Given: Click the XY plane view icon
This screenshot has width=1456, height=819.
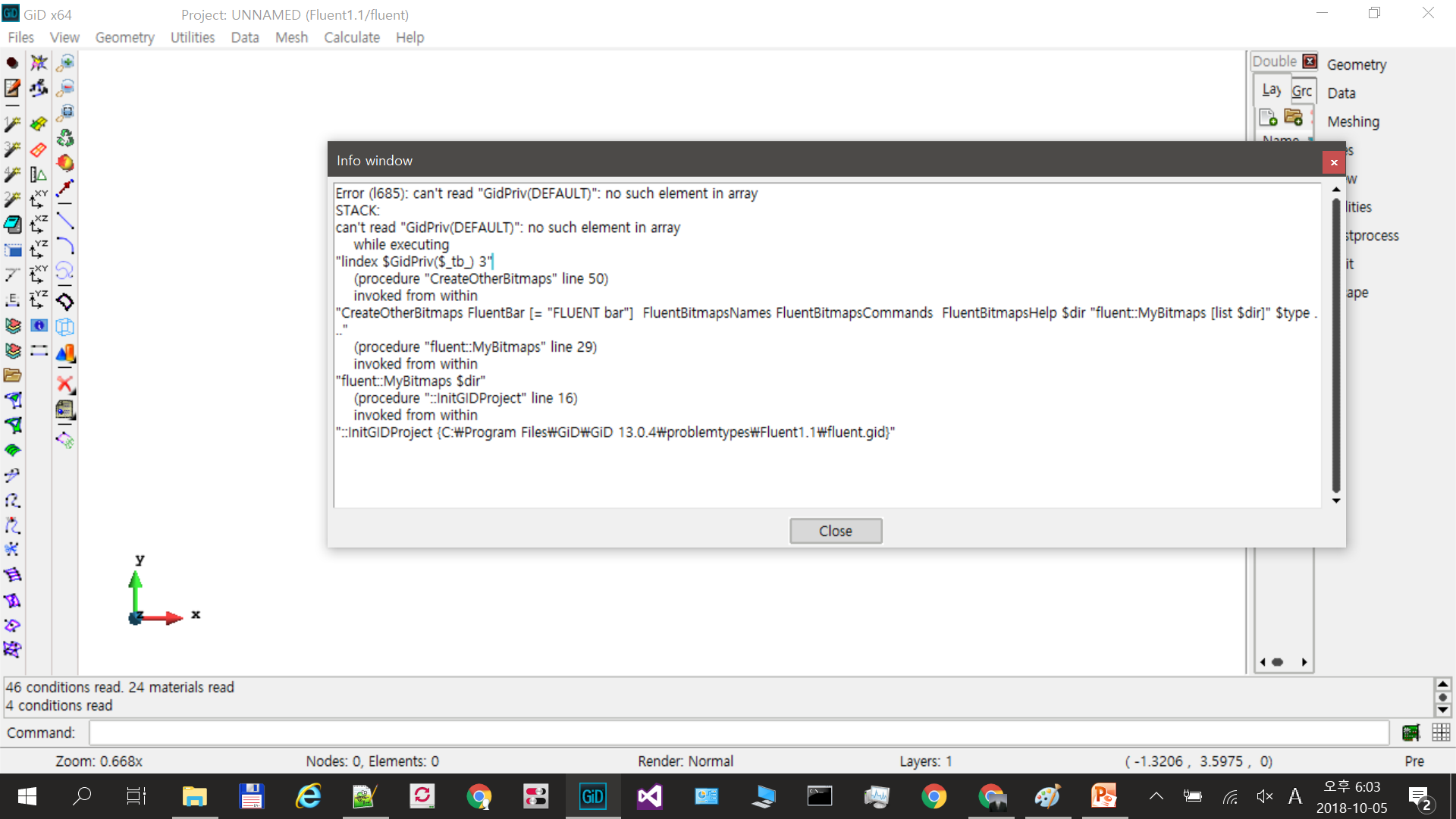Looking at the screenshot, I should [x=38, y=199].
